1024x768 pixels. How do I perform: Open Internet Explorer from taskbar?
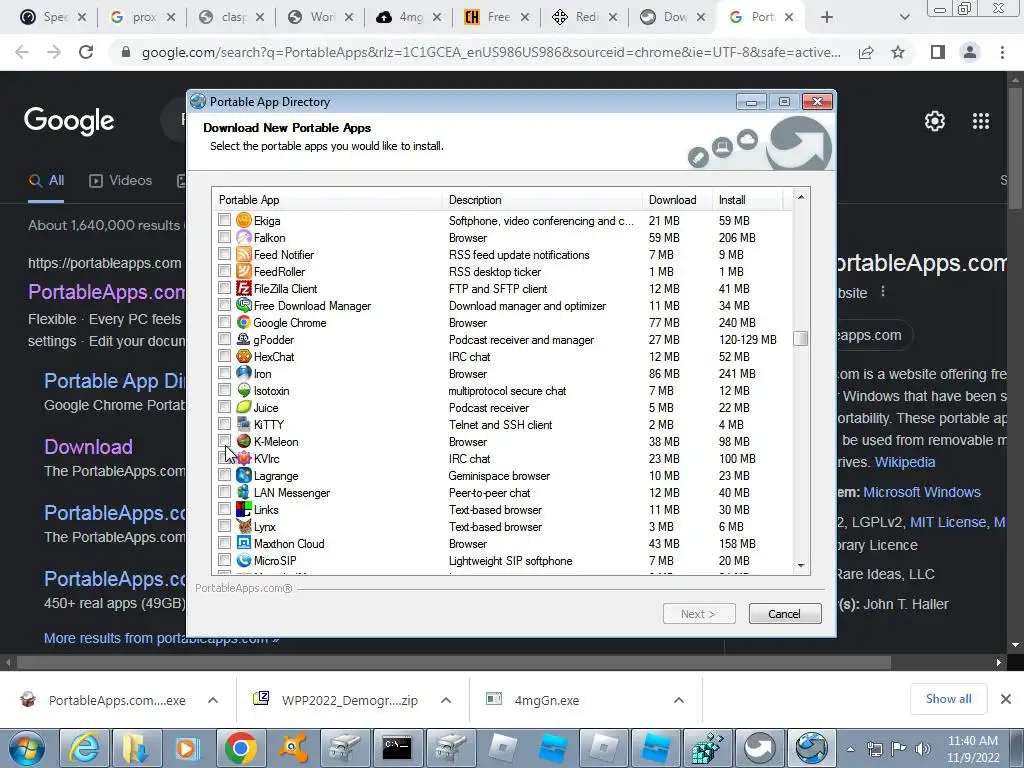point(85,748)
